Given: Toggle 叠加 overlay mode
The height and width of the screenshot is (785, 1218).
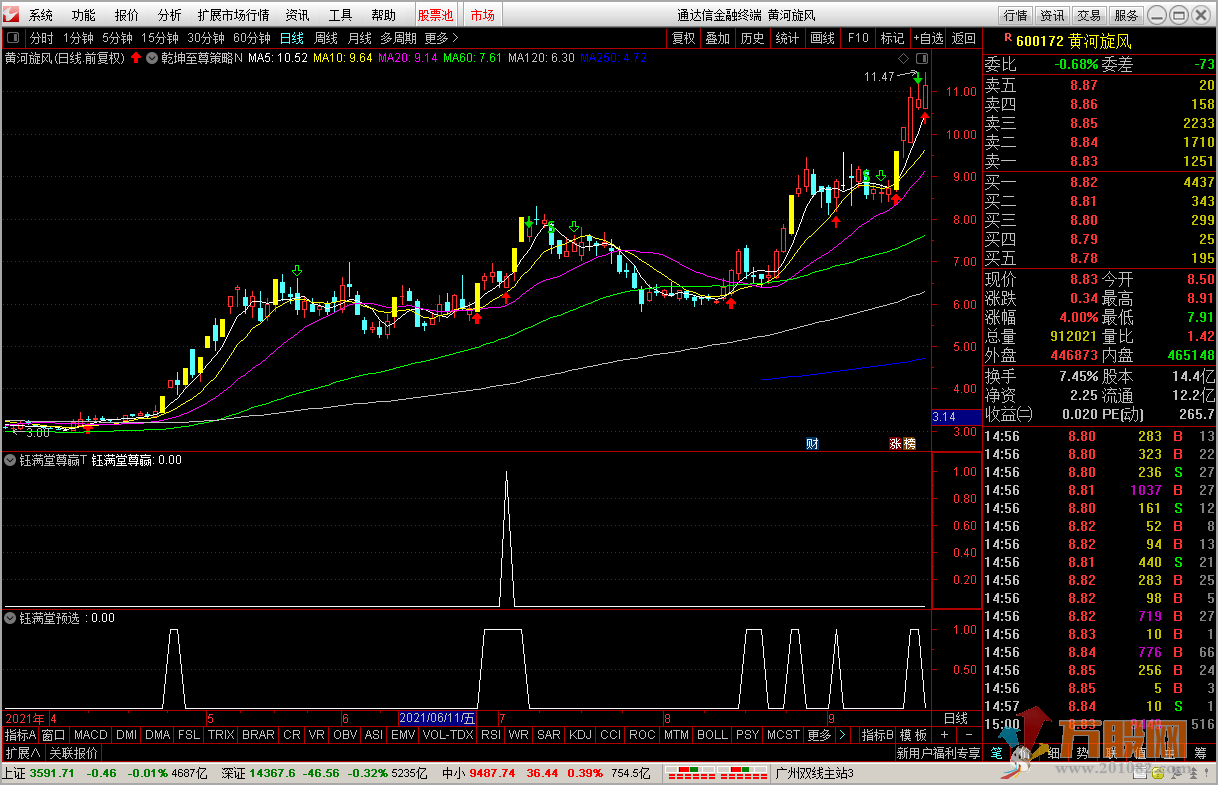Looking at the screenshot, I should coord(717,38).
